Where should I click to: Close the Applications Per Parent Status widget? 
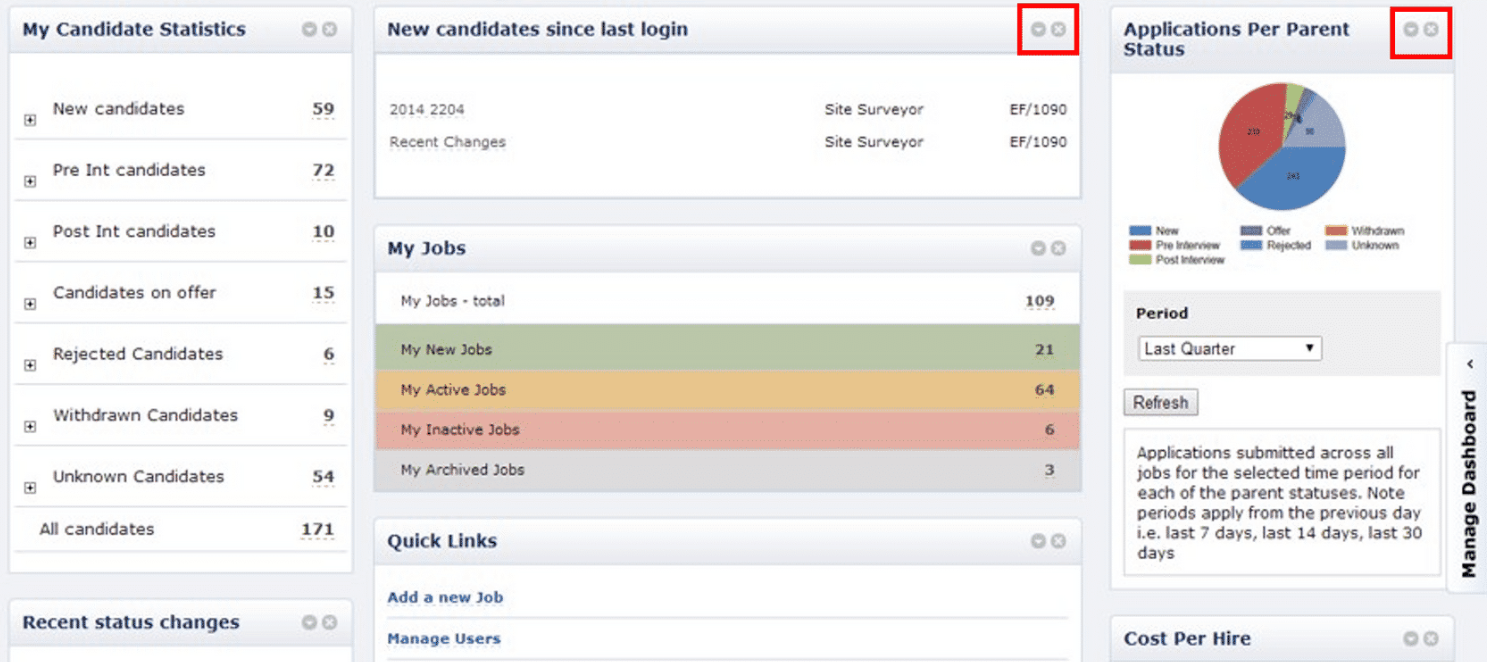[1431, 30]
